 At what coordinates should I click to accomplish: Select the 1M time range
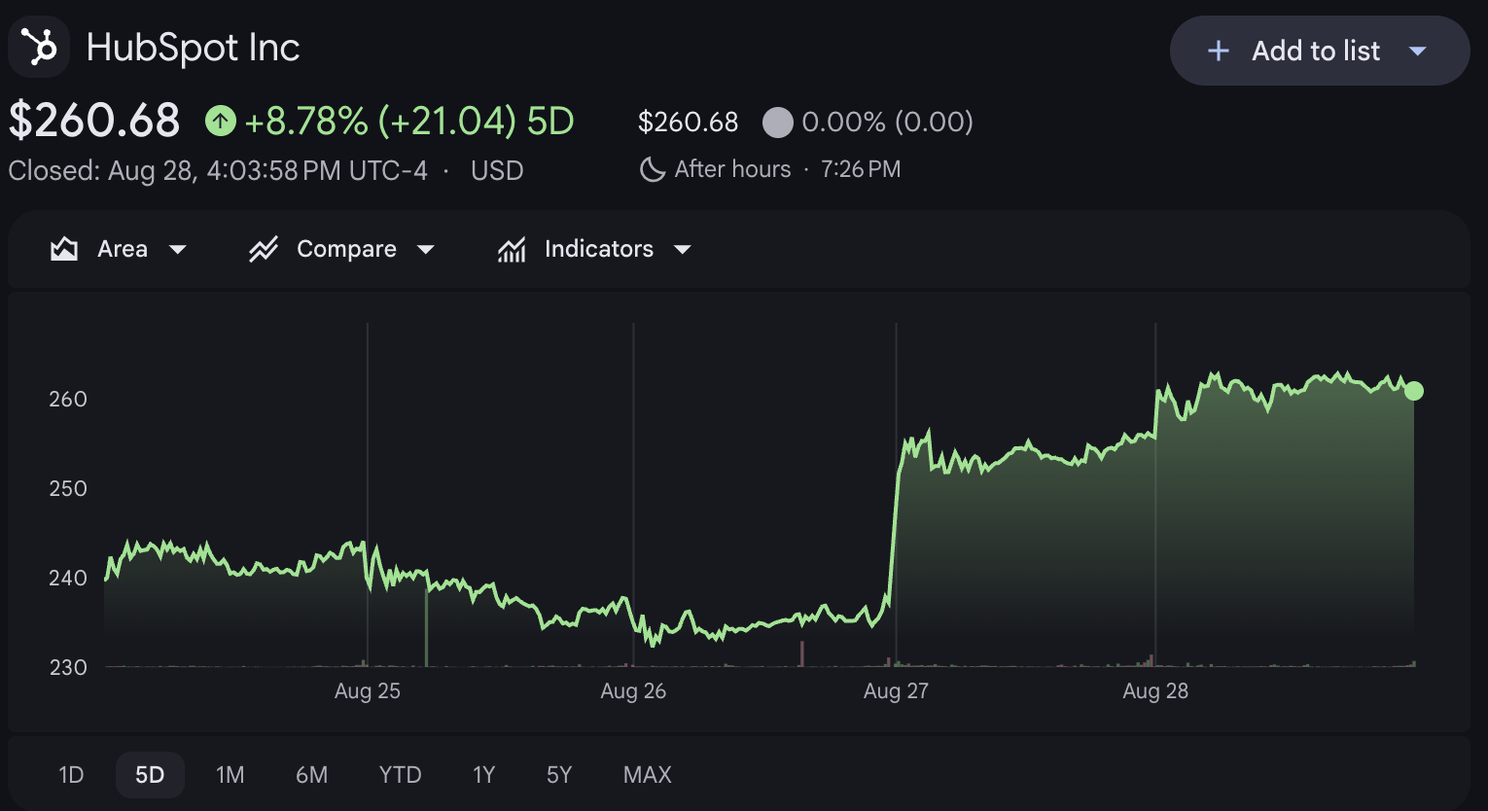230,775
